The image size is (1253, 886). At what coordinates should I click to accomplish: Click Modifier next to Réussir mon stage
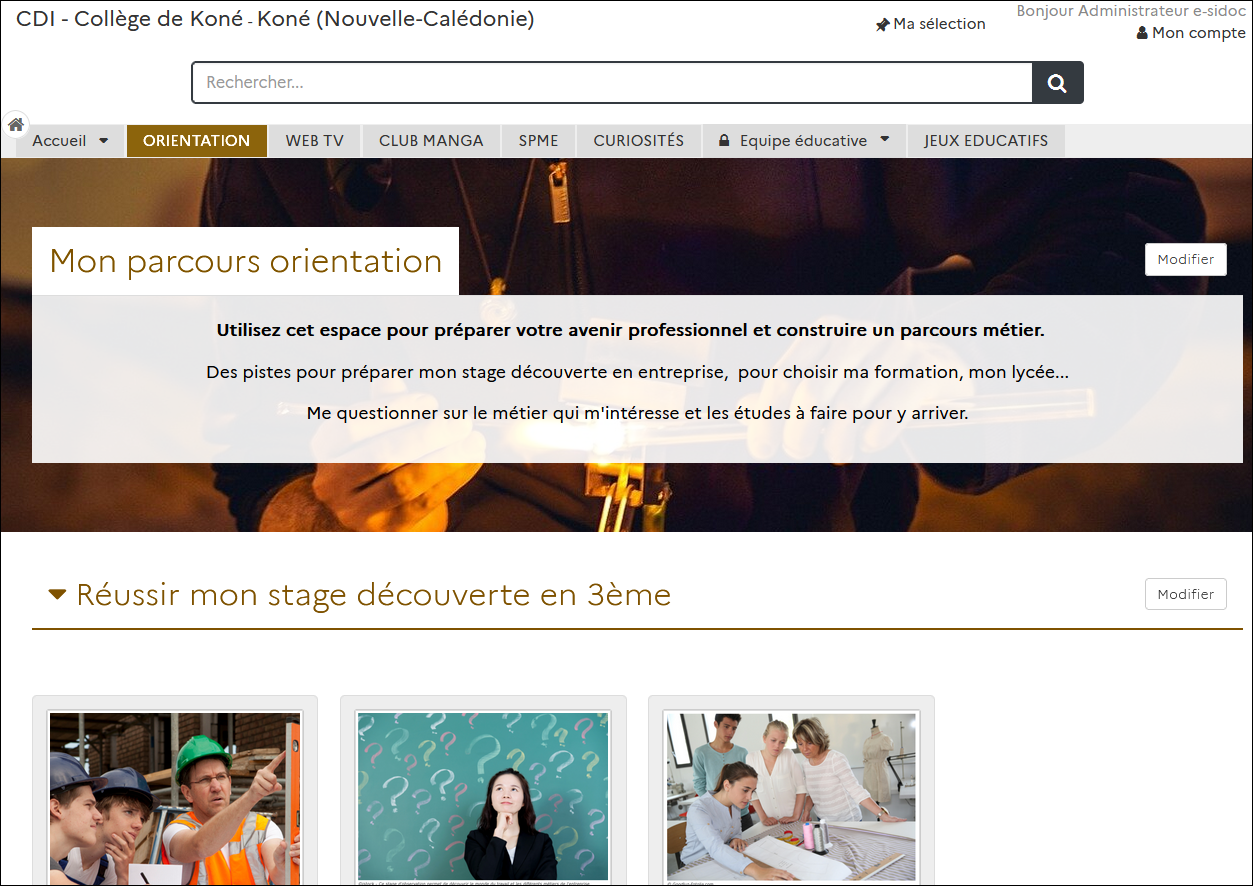[x=1185, y=594]
